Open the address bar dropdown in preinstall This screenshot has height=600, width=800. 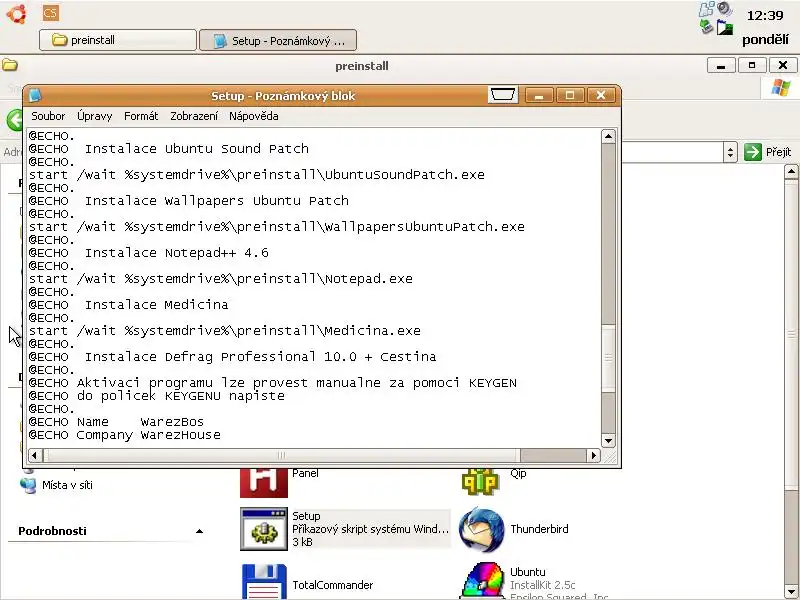pos(730,152)
